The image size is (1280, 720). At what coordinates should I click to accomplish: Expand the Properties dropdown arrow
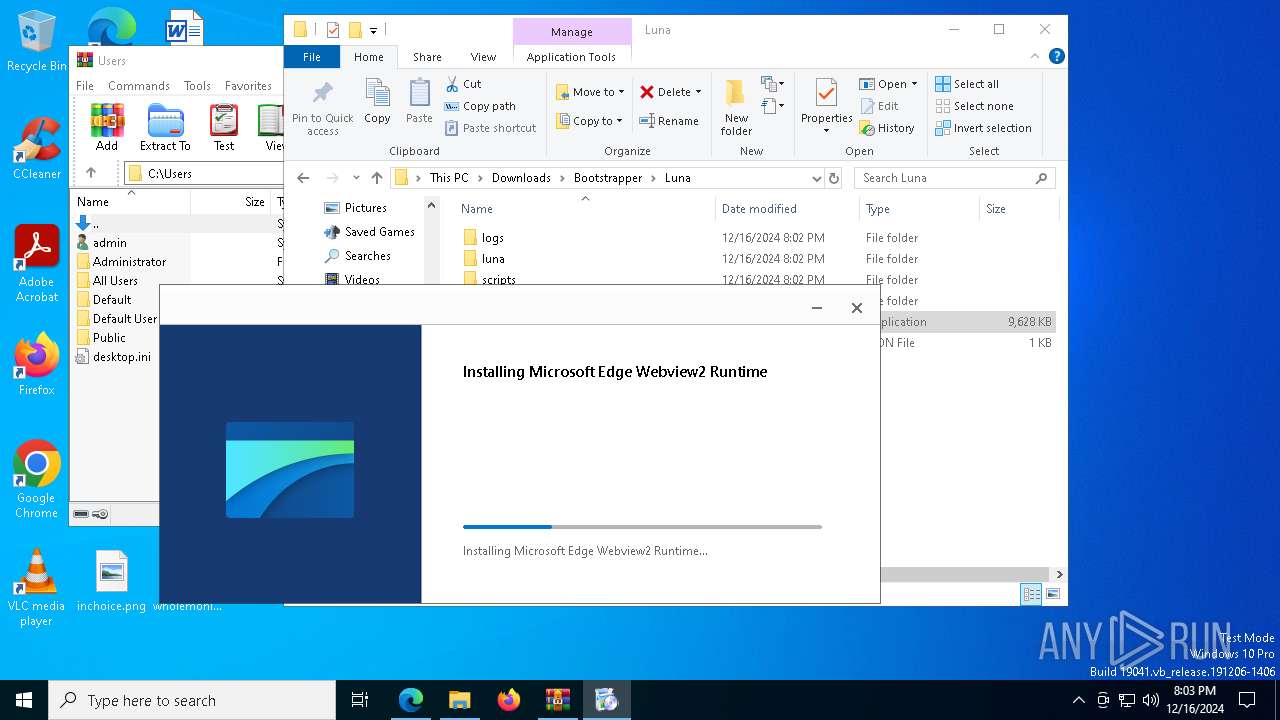pos(826,130)
